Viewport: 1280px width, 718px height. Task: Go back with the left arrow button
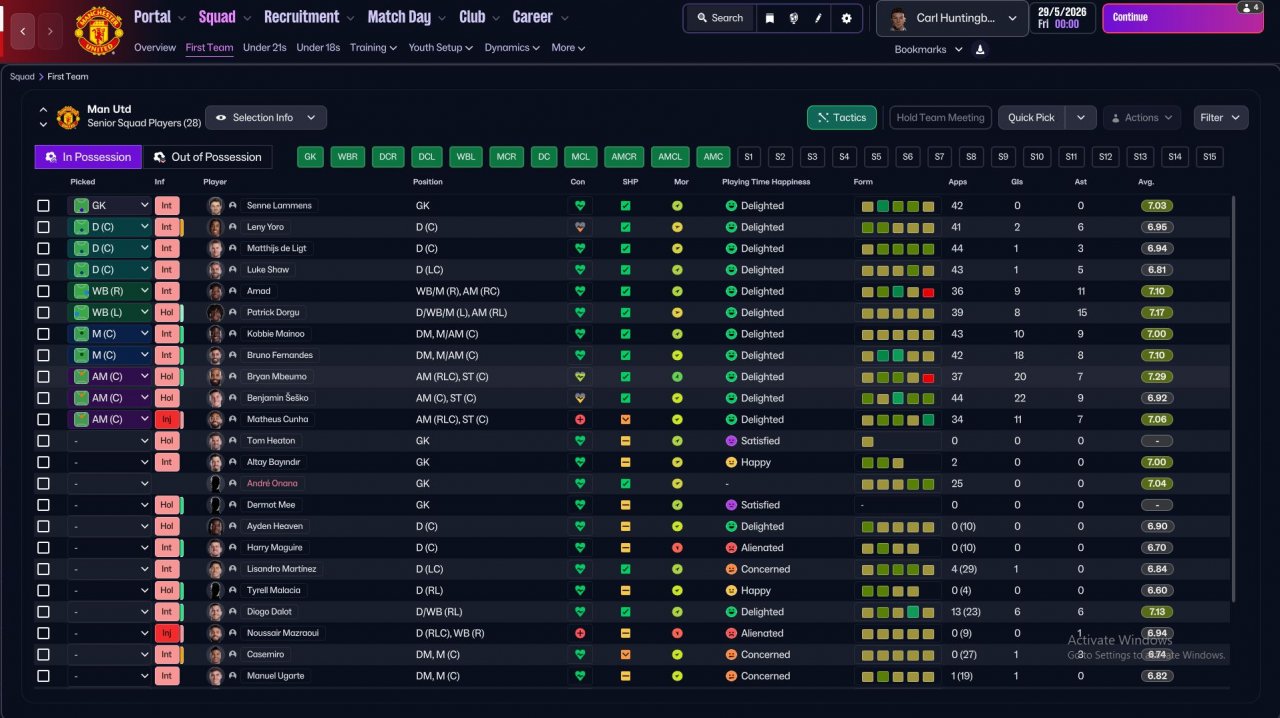(23, 32)
